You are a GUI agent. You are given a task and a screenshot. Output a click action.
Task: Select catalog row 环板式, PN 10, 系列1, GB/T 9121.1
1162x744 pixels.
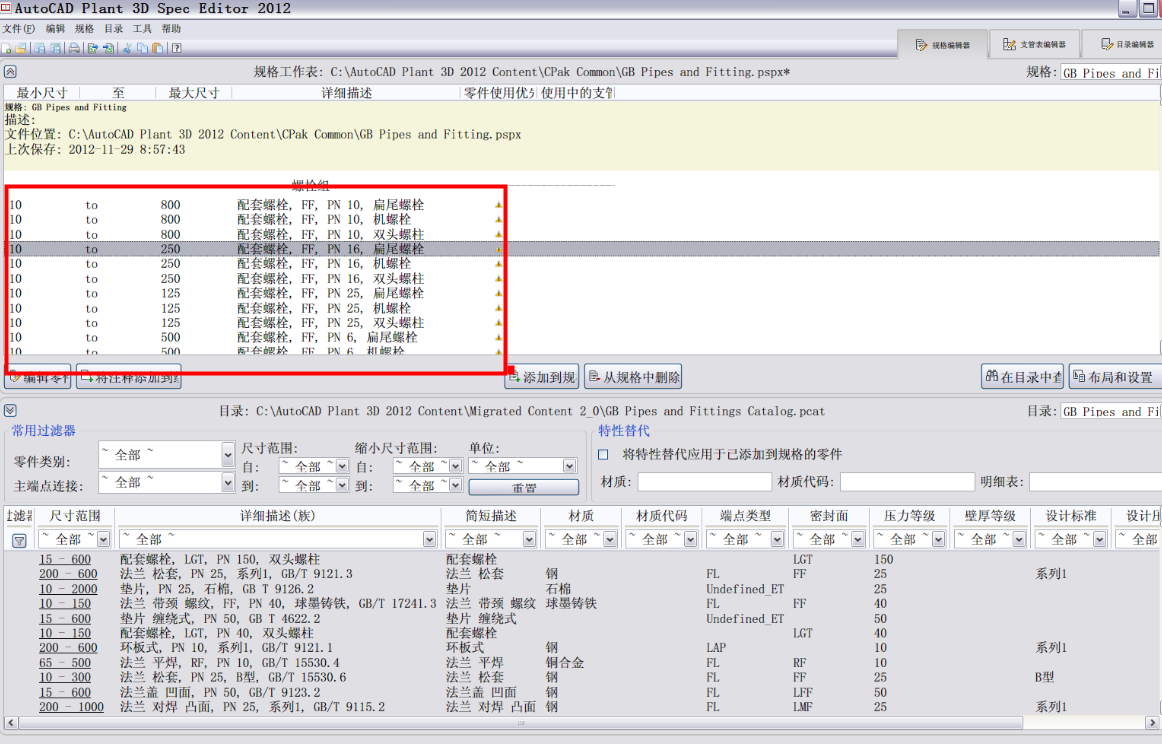click(x=581, y=648)
